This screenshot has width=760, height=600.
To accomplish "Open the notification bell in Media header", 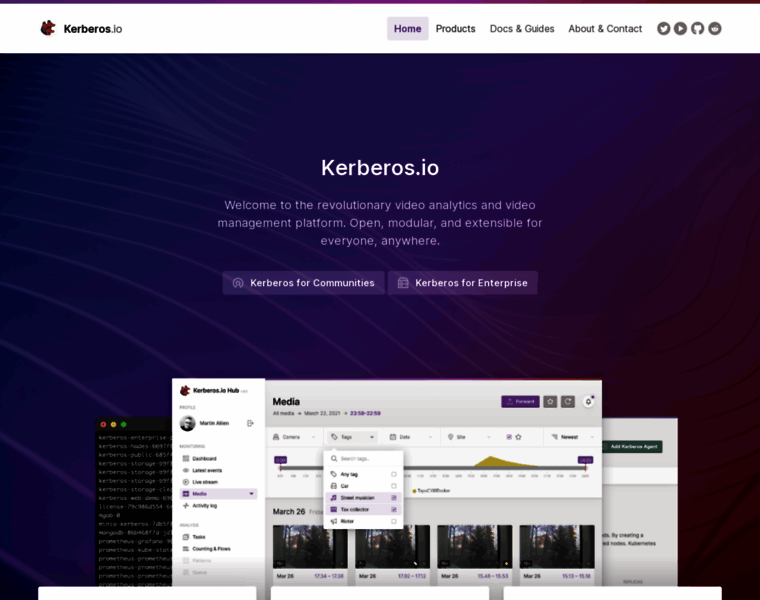I will click(588, 401).
